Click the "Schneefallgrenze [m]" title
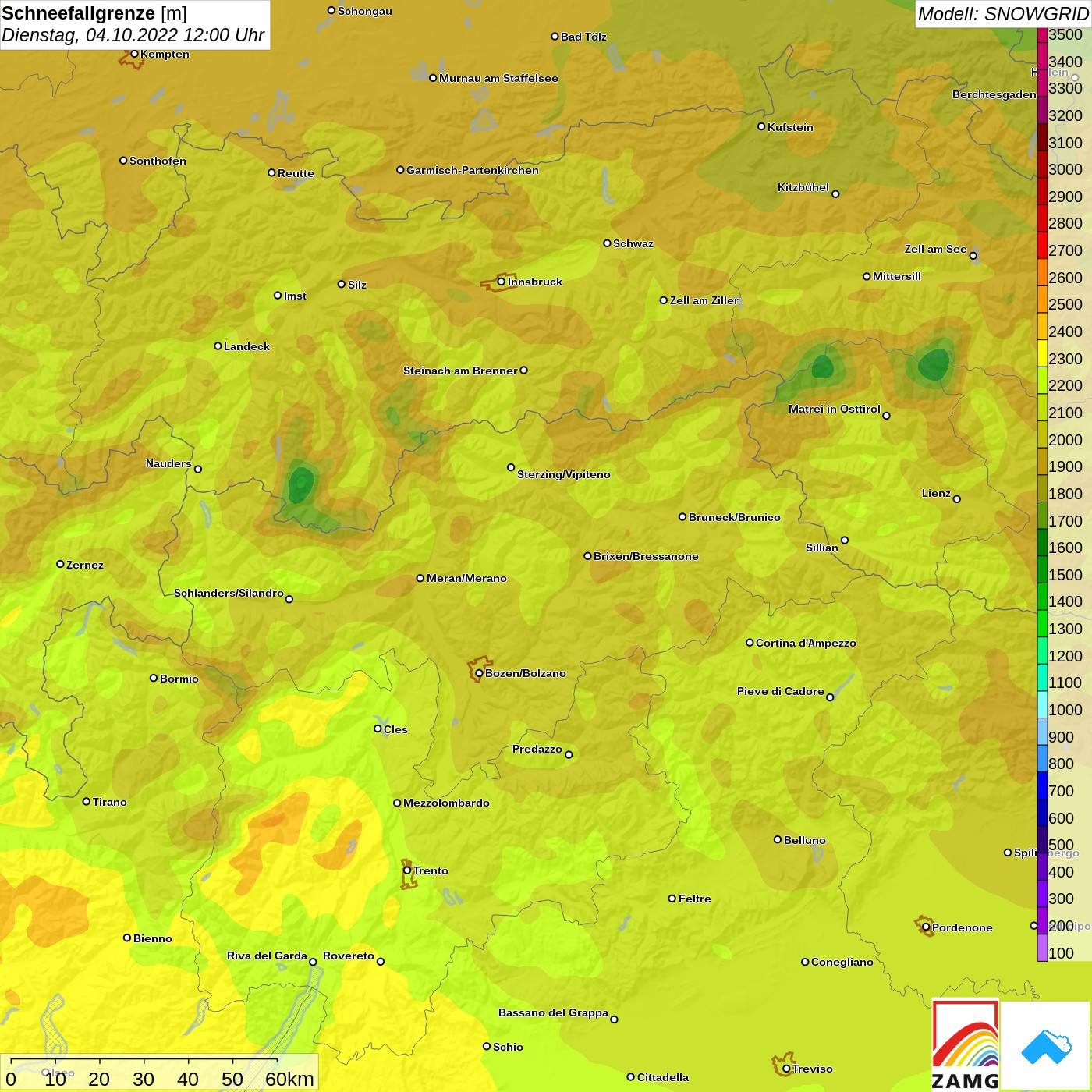This screenshot has width=1092, height=1092. (x=94, y=13)
